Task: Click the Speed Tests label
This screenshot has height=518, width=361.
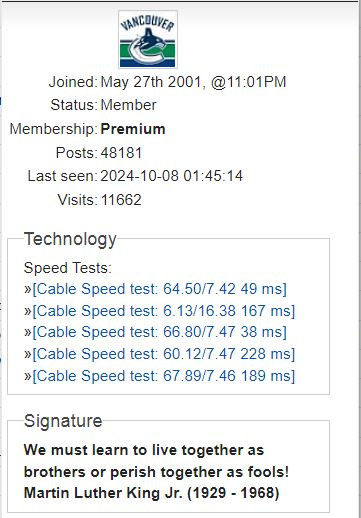Action: coord(68,268)
